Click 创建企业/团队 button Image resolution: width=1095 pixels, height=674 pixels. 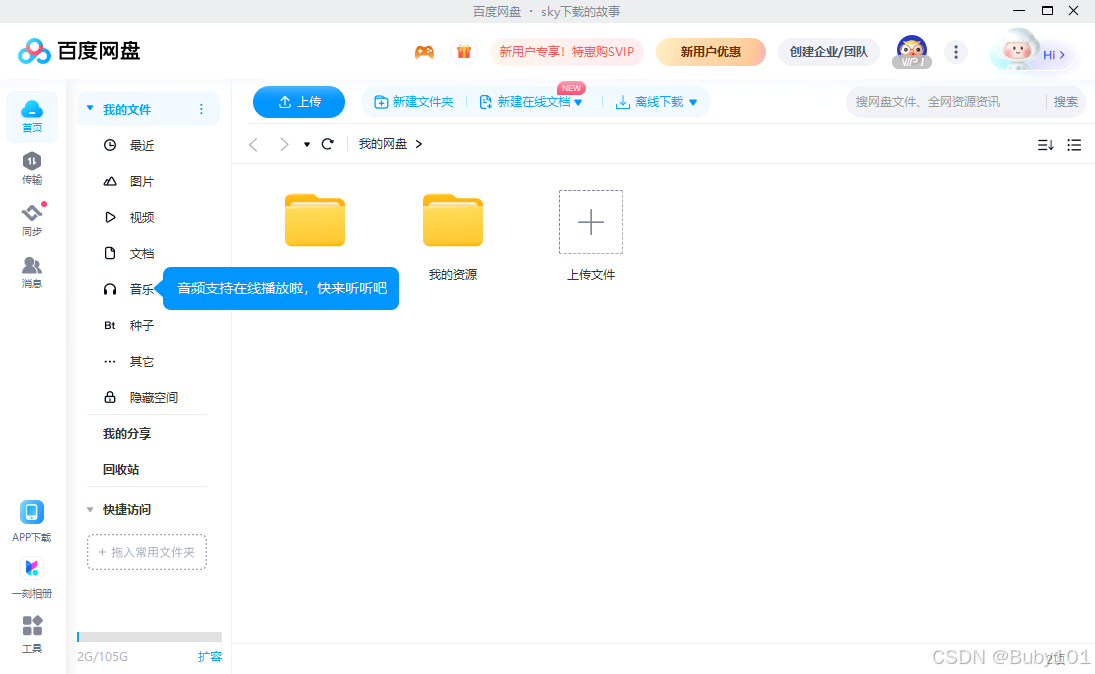828,52
